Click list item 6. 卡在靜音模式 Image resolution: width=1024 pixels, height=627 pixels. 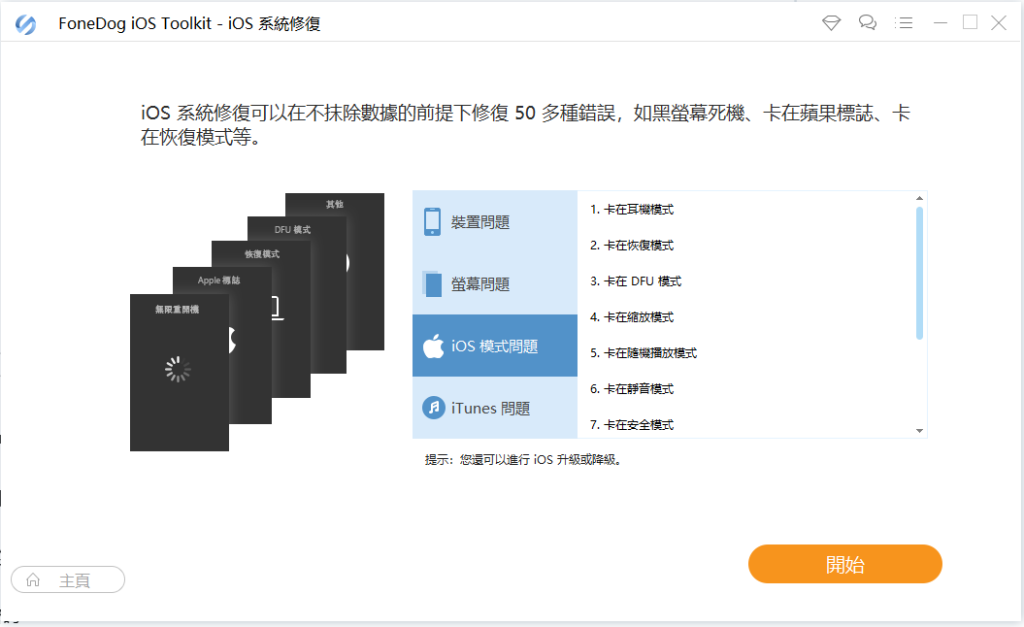[632, 389]
